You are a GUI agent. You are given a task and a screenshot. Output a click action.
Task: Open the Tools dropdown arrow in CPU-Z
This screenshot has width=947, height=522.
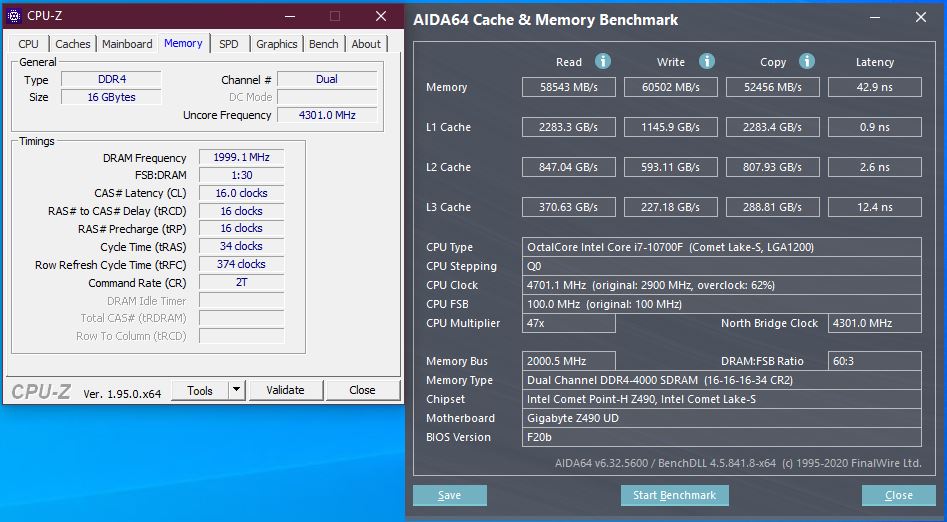click(x=237, y=390)
